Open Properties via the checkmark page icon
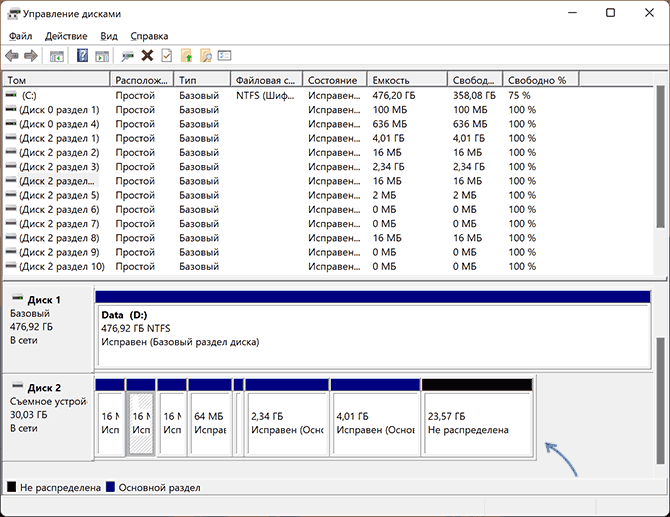 pyautogui.click(x=167, y=56)
